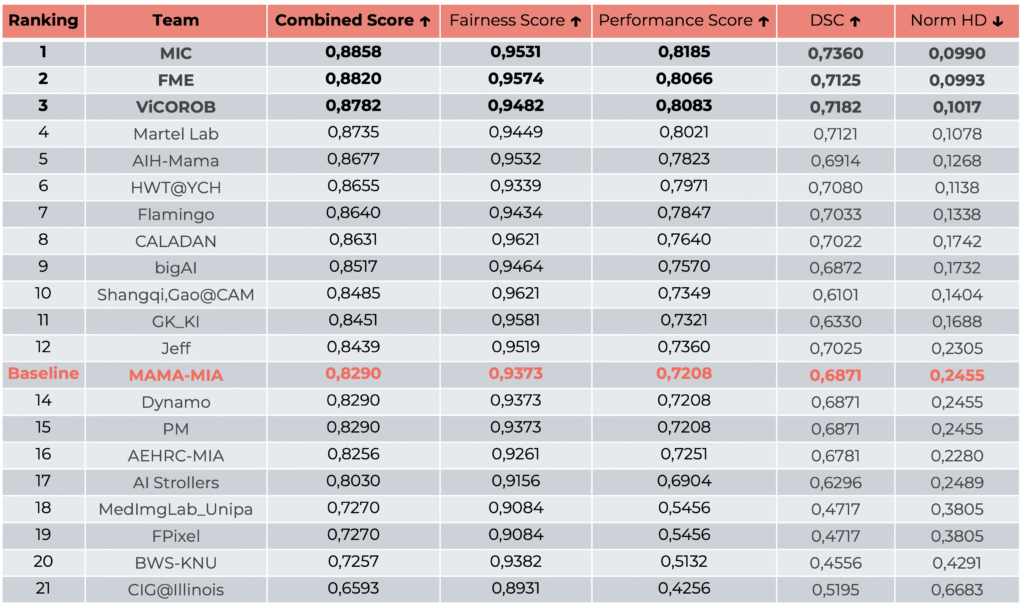The image size is (1024, 610).
Task: Select MIC's combined score 0,8858
Action: pos(353,54)
